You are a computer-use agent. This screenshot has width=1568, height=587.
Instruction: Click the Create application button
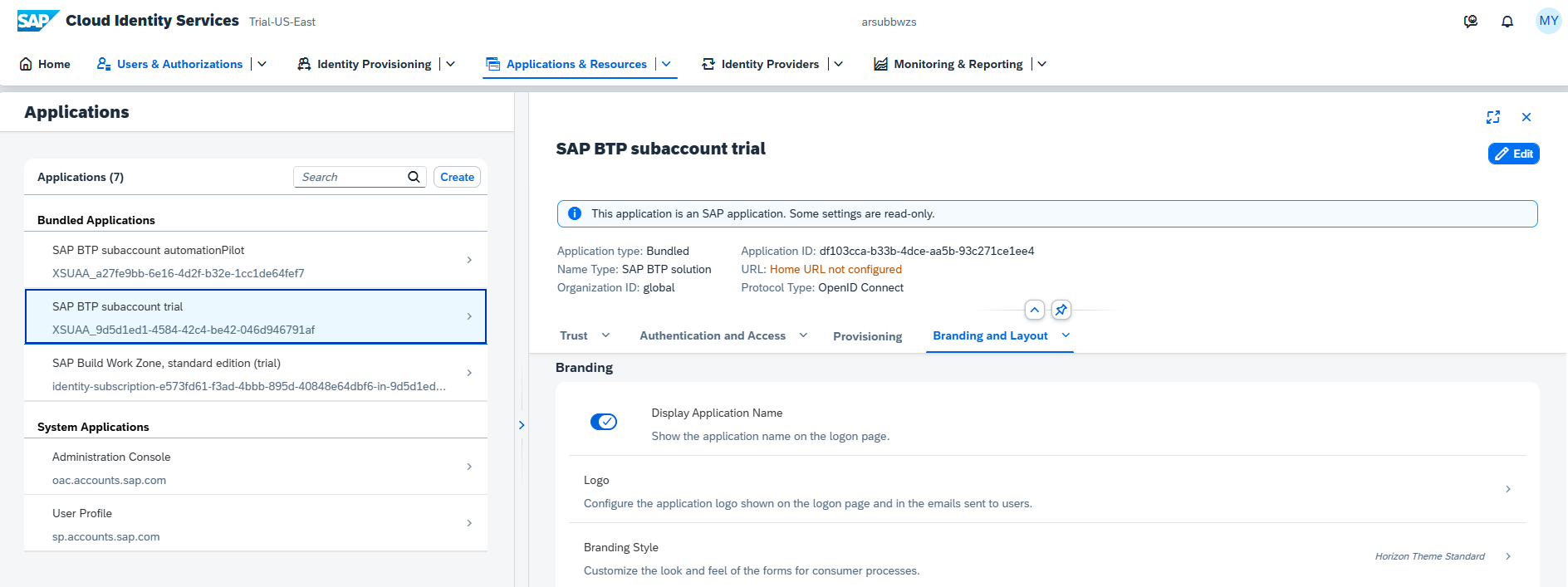coord(457,177)
